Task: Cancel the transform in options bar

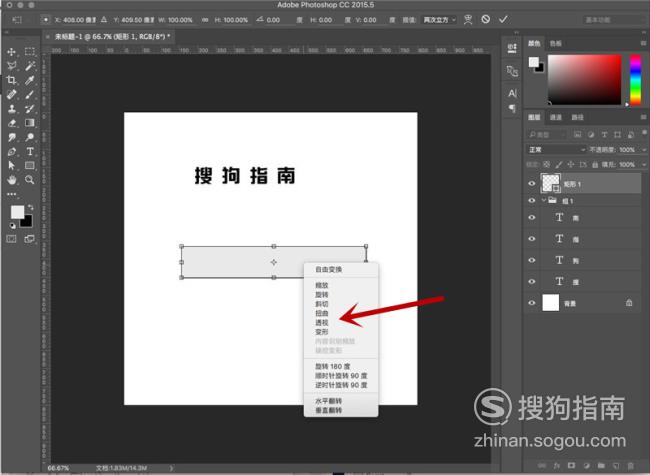Action: coord(485,19)
